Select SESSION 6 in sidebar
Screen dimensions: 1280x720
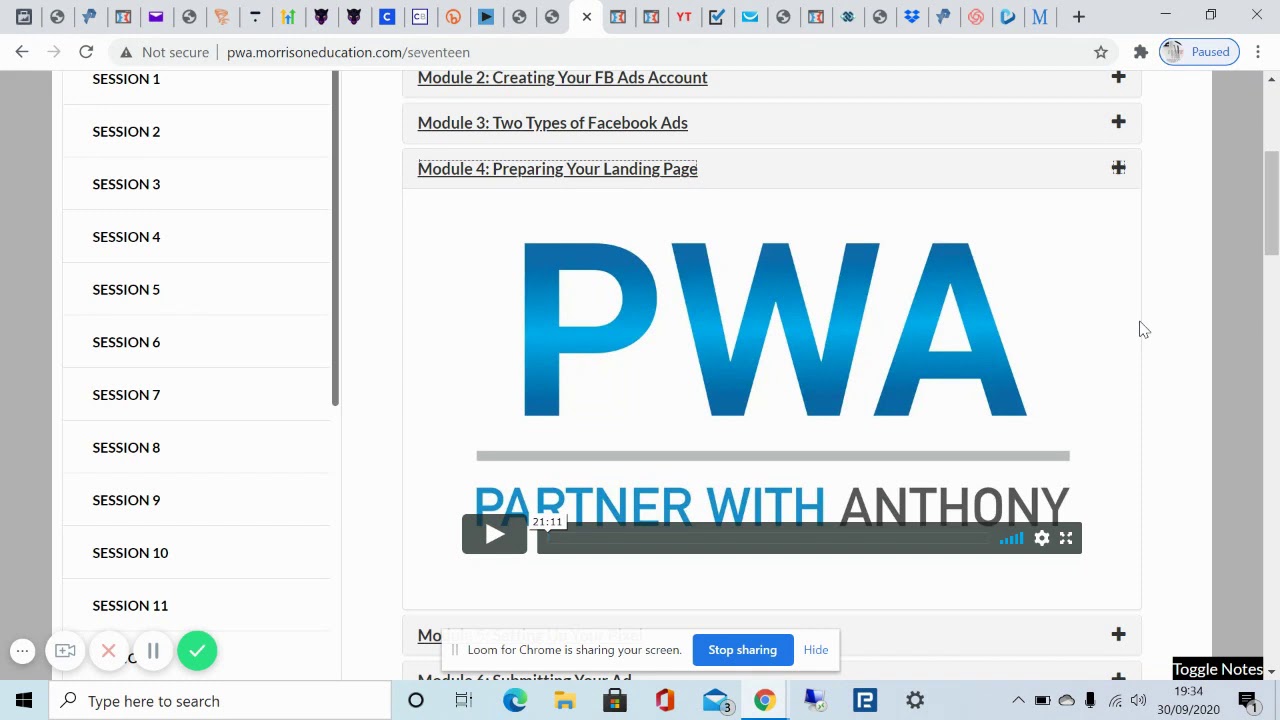(x=126, y=342)
